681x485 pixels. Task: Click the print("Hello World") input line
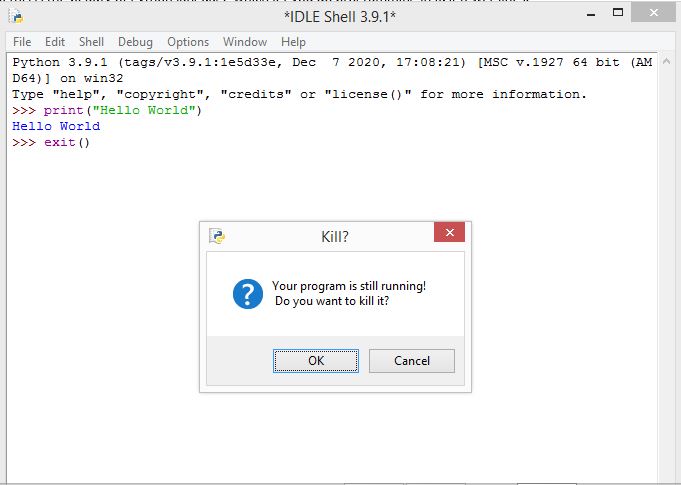pyautogui.click(x=107, y=110)
